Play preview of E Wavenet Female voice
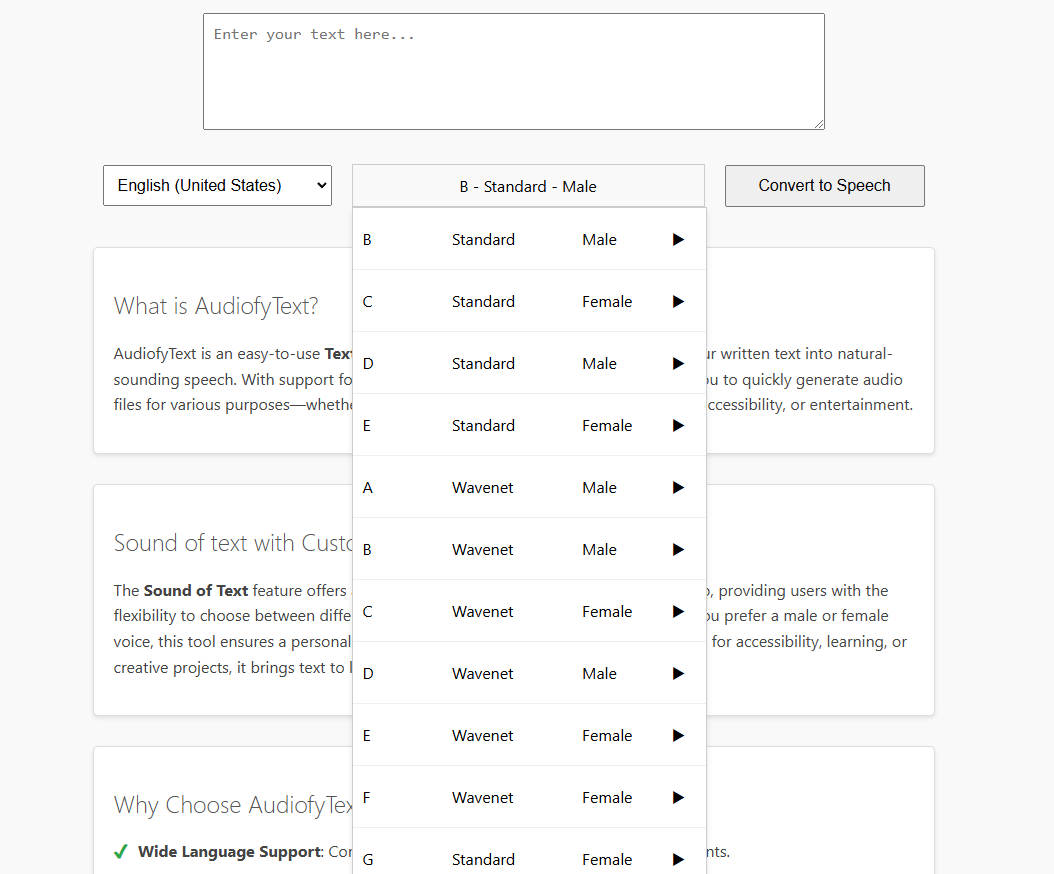The width and height of the screenshot is (1054, 874). (x=678, y=736)
